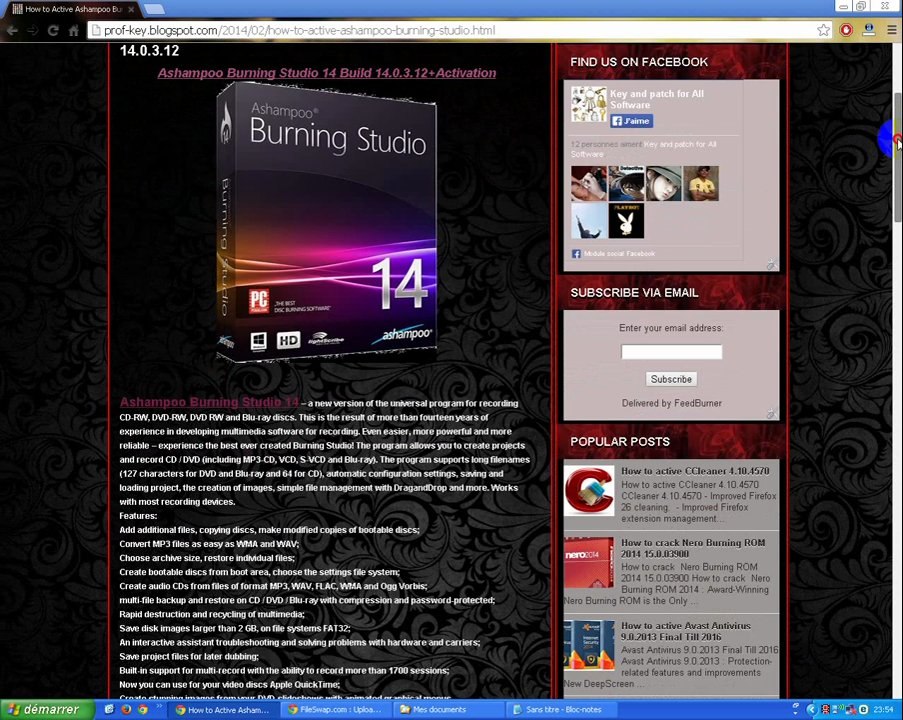This screenshot has height=720, width=903.
Task: Switch to How to Active Asham taskbar window
Action: [225, 710]
